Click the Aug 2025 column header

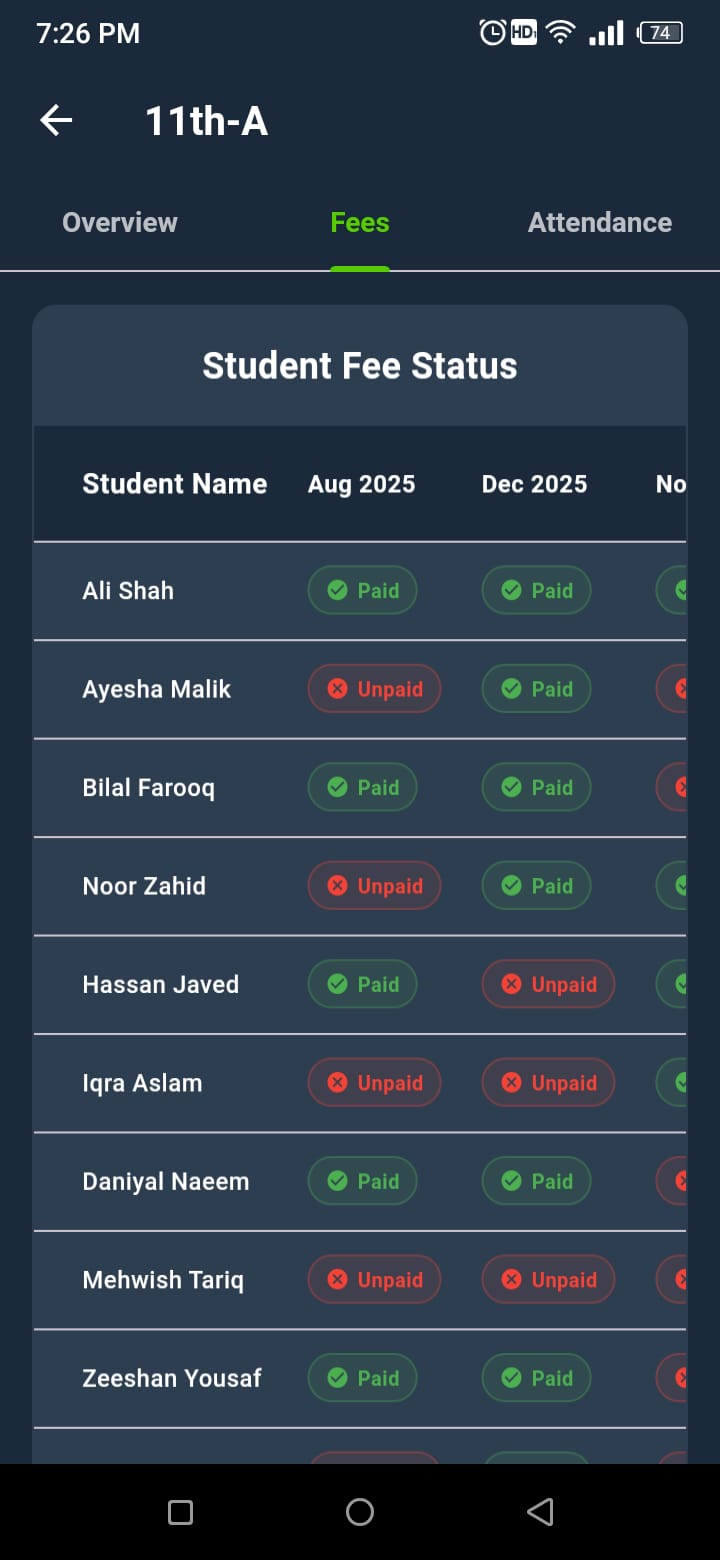pyautogui.click(x=361, y=484)
